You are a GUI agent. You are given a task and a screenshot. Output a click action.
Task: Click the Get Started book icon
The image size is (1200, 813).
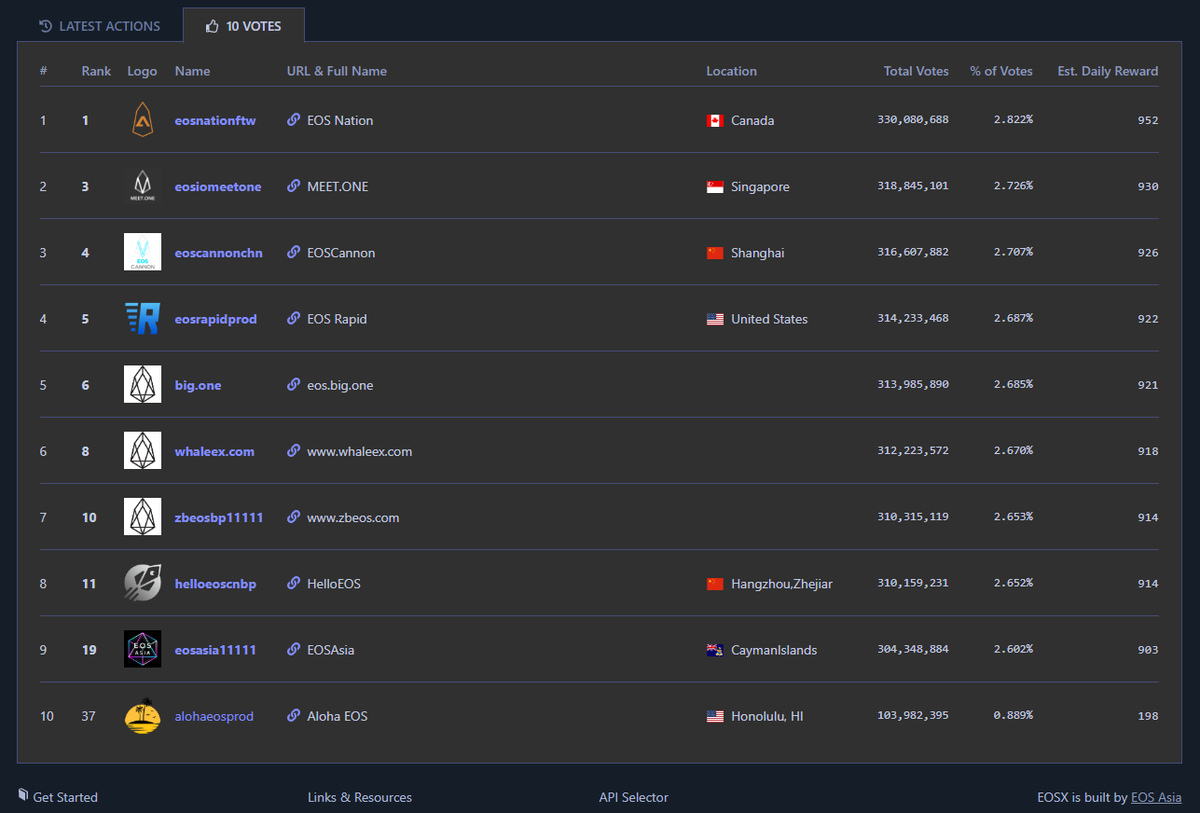click(x=23, y=795)
